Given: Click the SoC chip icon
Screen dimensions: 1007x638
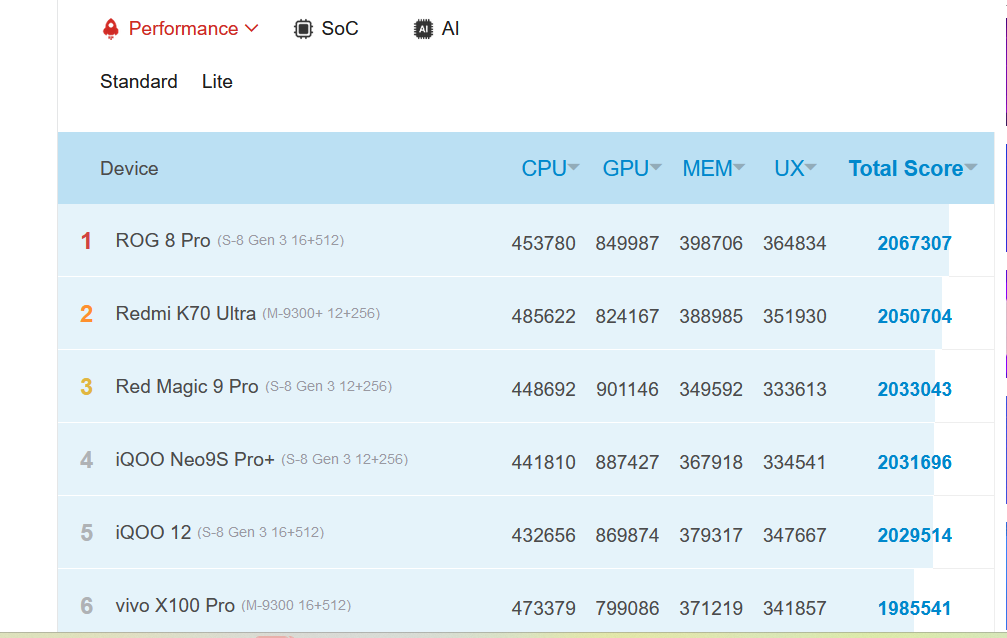Looking at the screenshot, I should pos(303,29).
